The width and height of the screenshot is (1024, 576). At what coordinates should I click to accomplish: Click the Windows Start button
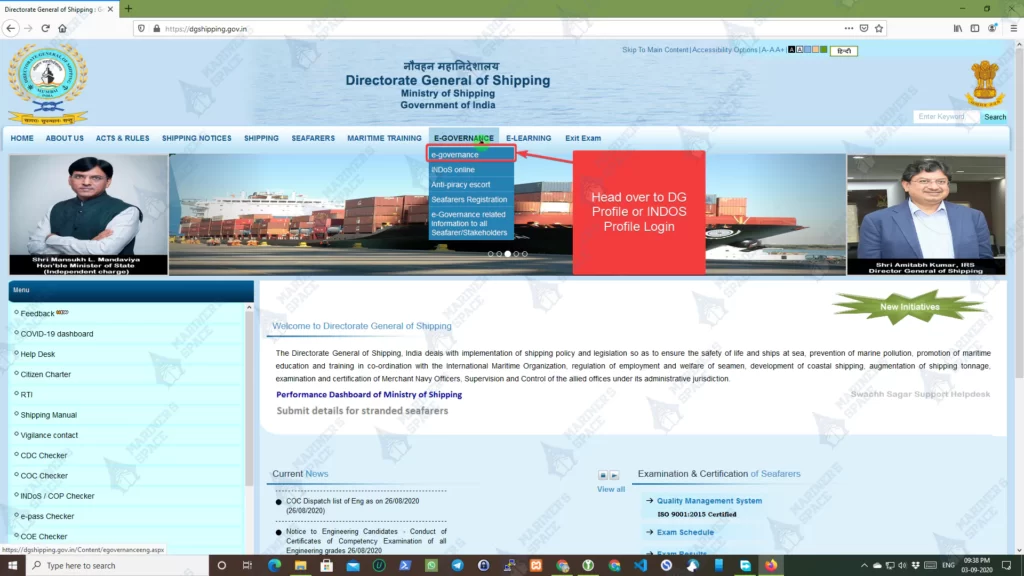click(x=12, y=565)
